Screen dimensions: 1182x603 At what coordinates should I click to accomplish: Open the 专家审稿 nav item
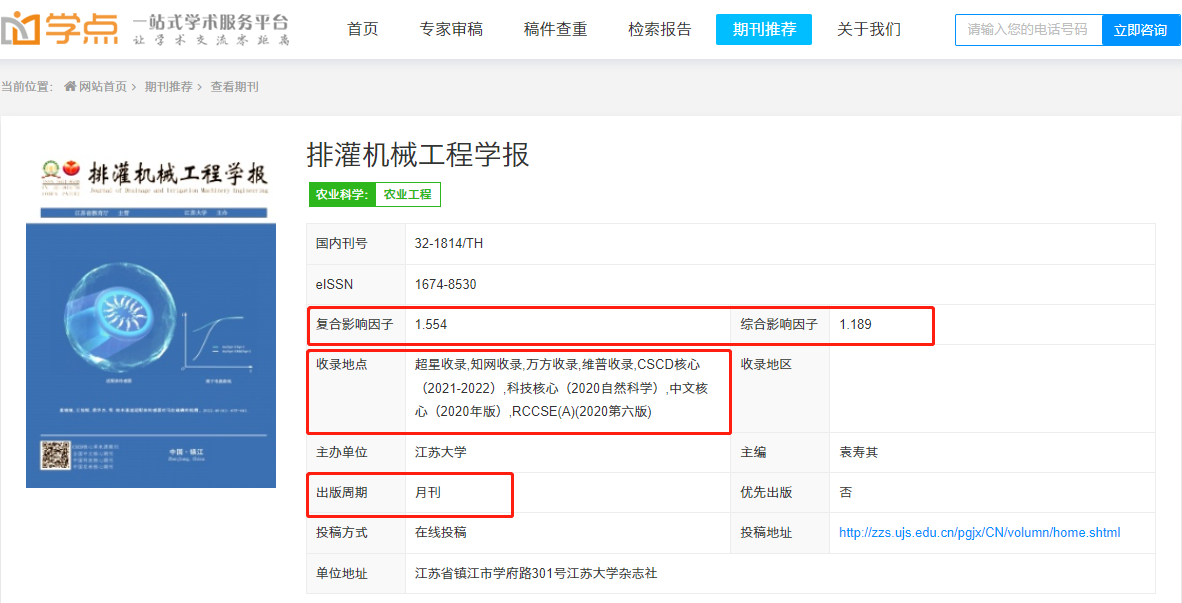(451, 29)
